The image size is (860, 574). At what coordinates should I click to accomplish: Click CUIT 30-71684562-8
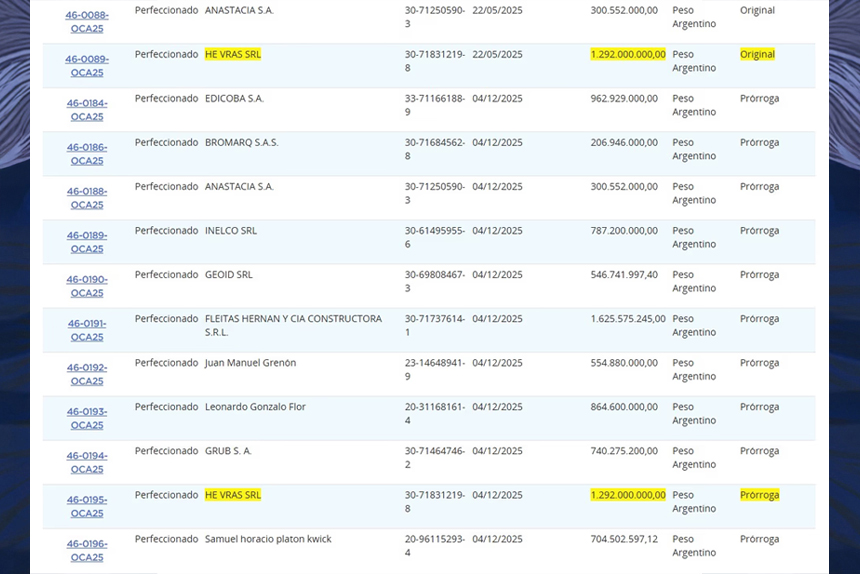tap(435, 149)
